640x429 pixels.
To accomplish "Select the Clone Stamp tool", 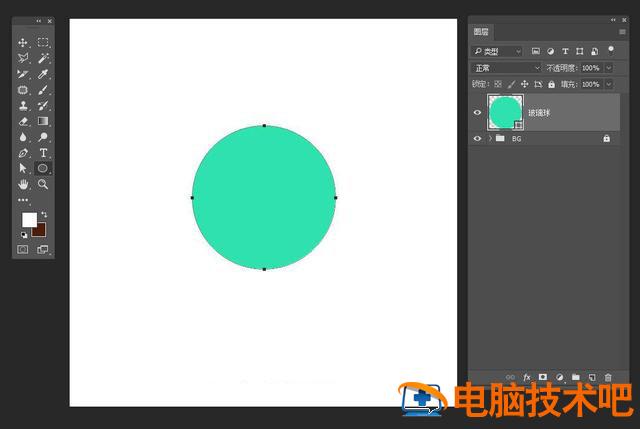I will tap(23, 106).
